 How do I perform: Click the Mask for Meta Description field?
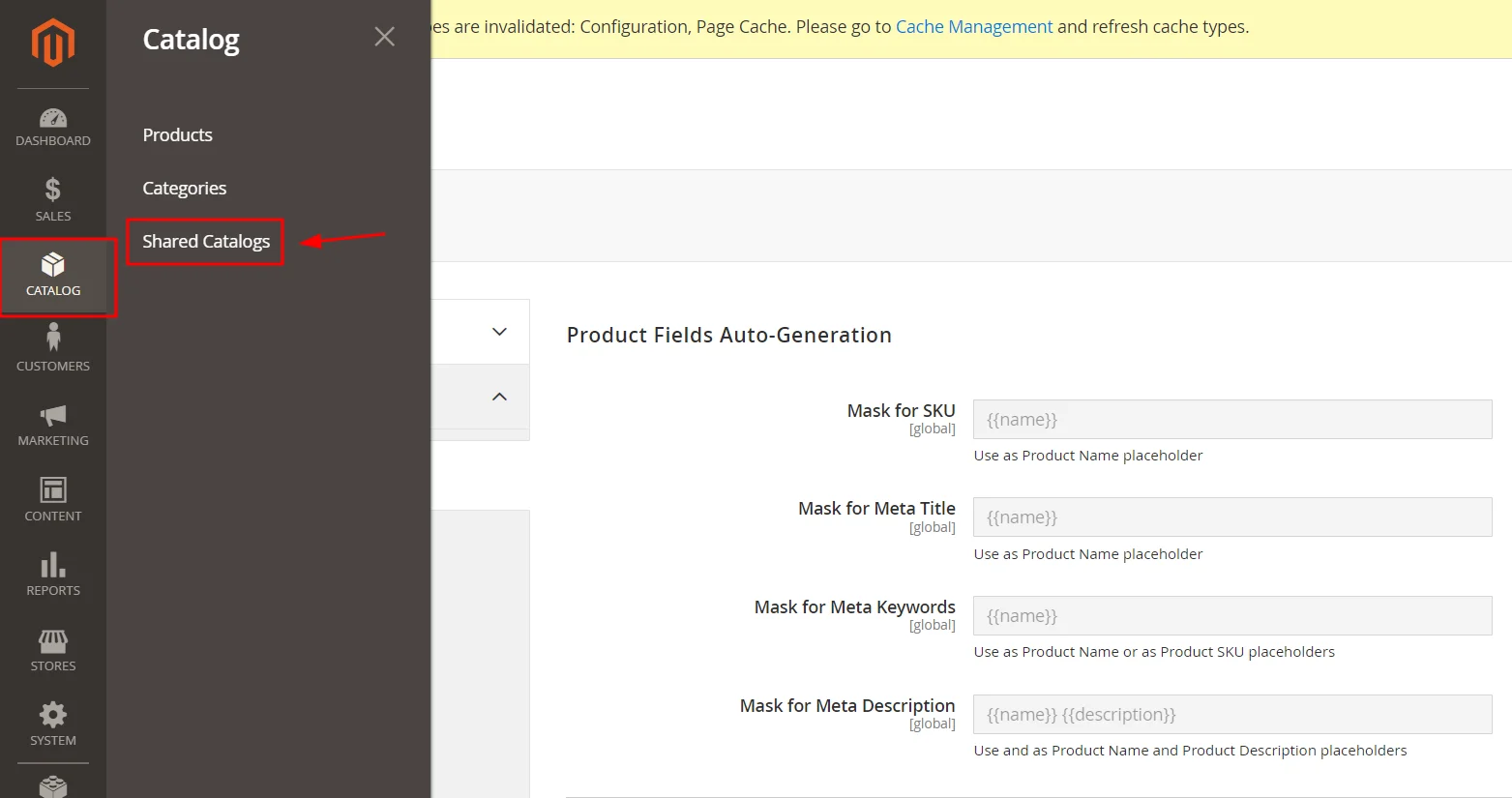click(1231, 714)
